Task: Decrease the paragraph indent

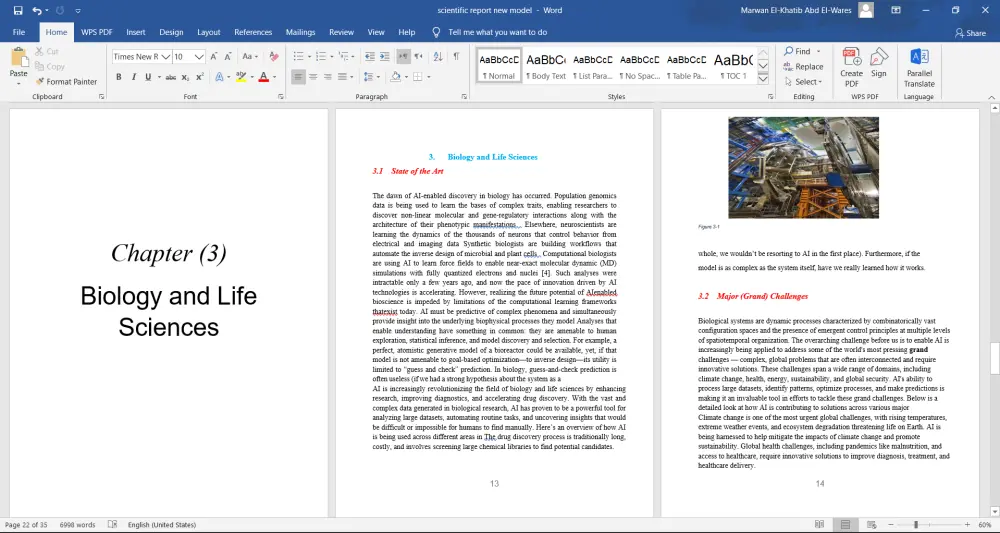Action: coord(370,57)
